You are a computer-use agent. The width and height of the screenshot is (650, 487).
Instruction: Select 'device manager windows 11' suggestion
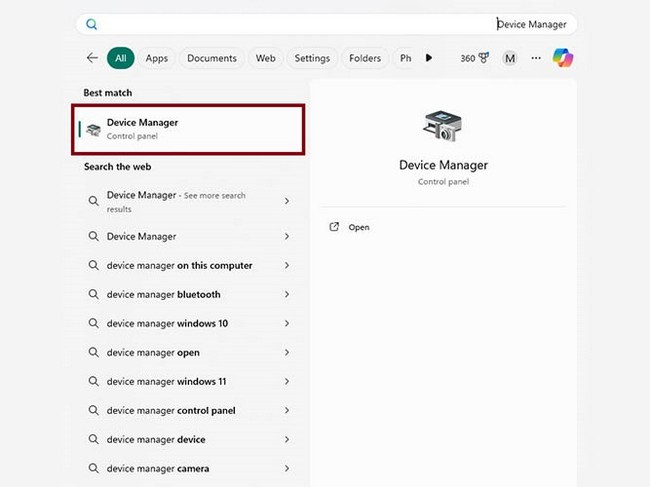click(x=188, y=381)
